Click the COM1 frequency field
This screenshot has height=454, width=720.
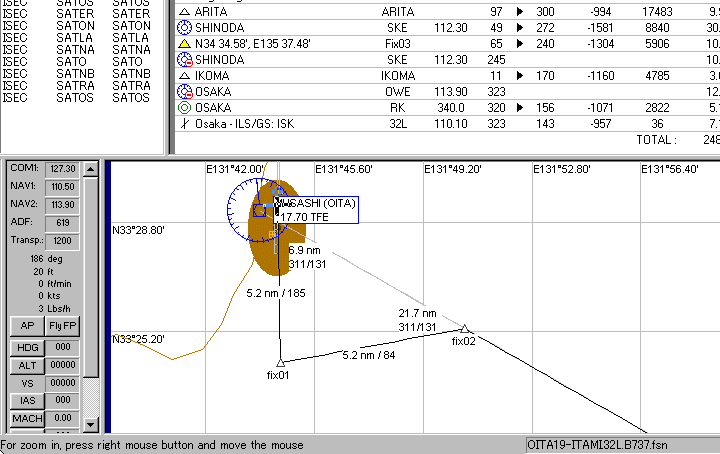(x=62, y=169)
